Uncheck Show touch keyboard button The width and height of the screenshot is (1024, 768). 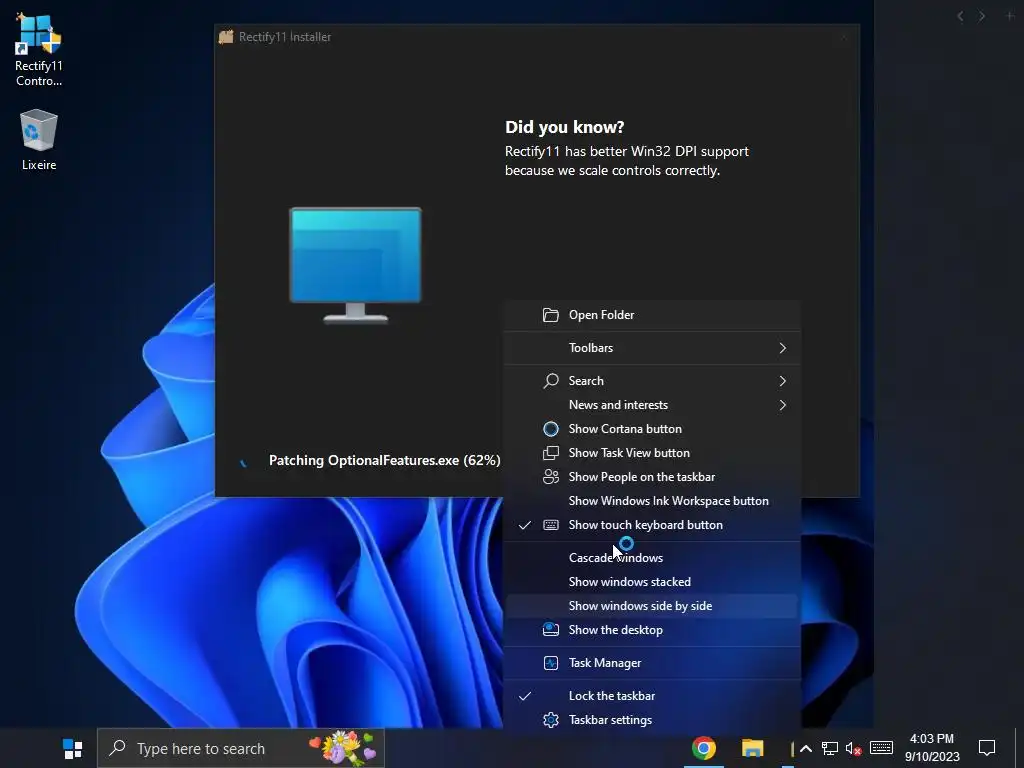pos(652,525)
